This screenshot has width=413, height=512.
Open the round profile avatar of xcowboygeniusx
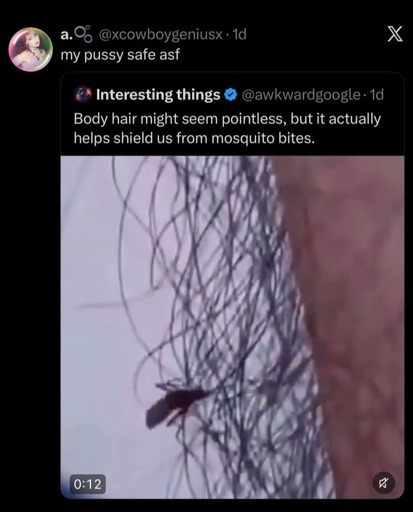tap(30, 49)
